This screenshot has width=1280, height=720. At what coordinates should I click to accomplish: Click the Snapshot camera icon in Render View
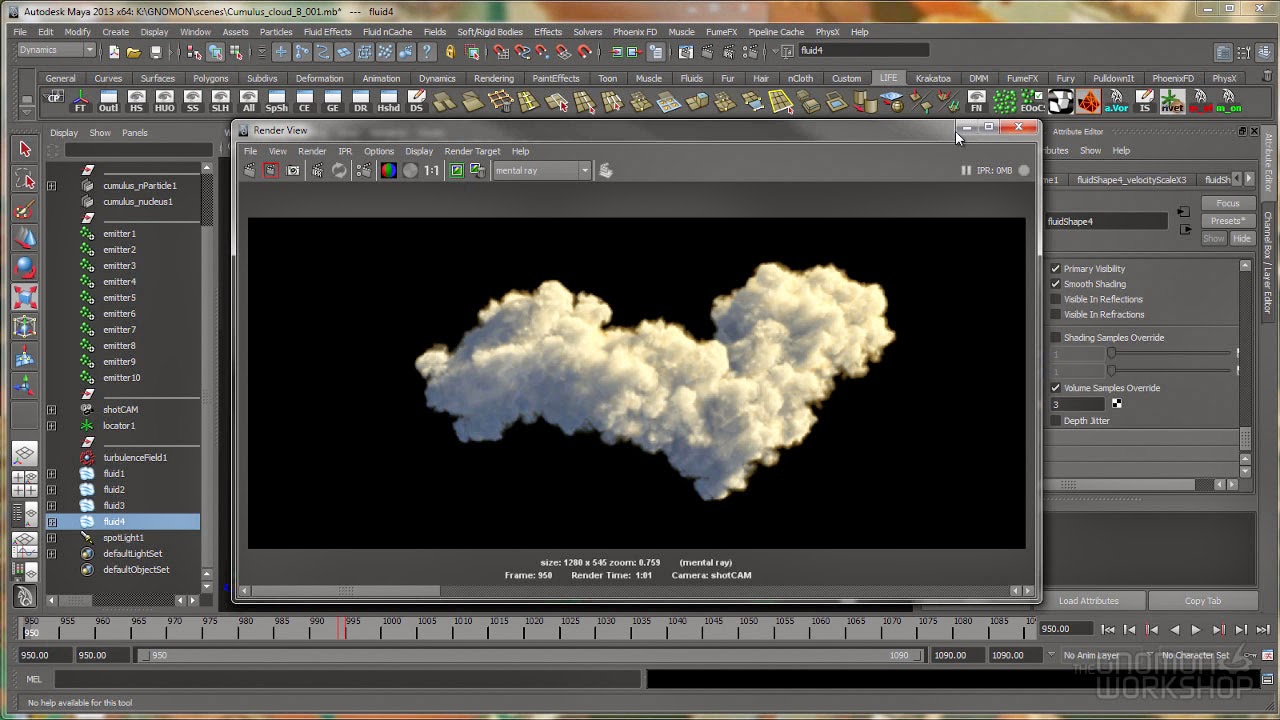292,170
